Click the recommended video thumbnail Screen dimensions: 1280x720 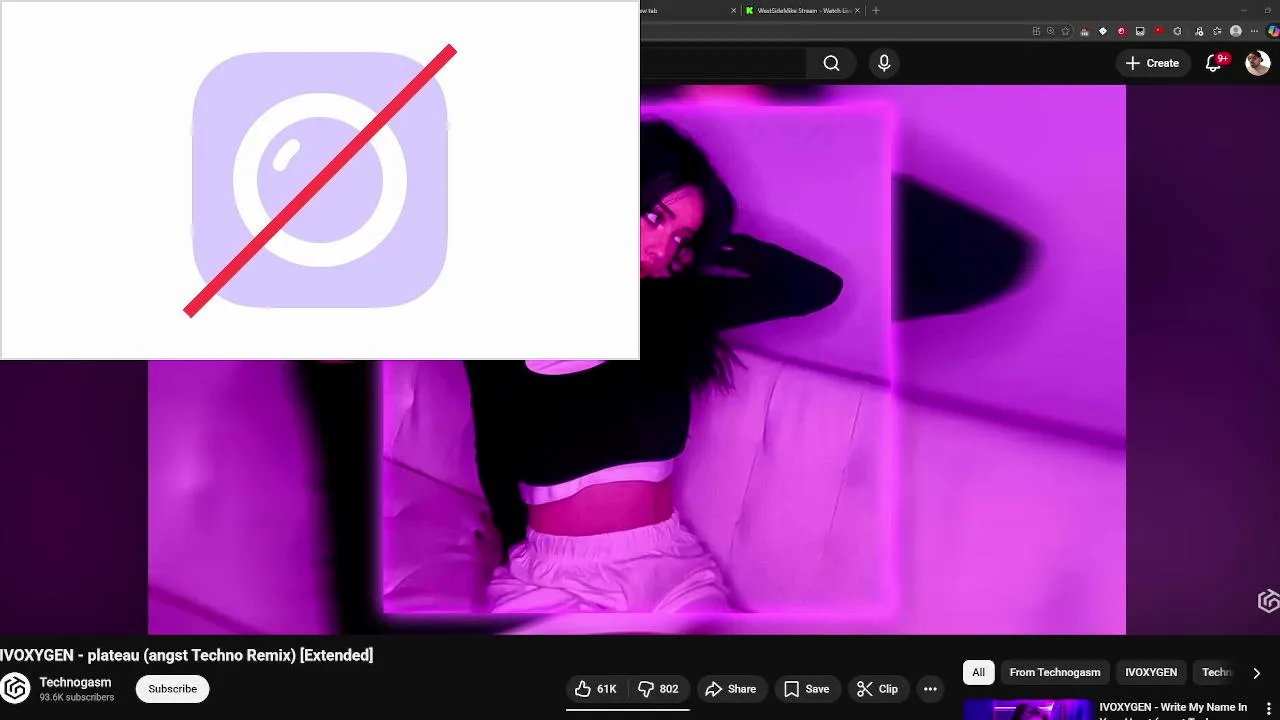click(x=1028, y=709)
